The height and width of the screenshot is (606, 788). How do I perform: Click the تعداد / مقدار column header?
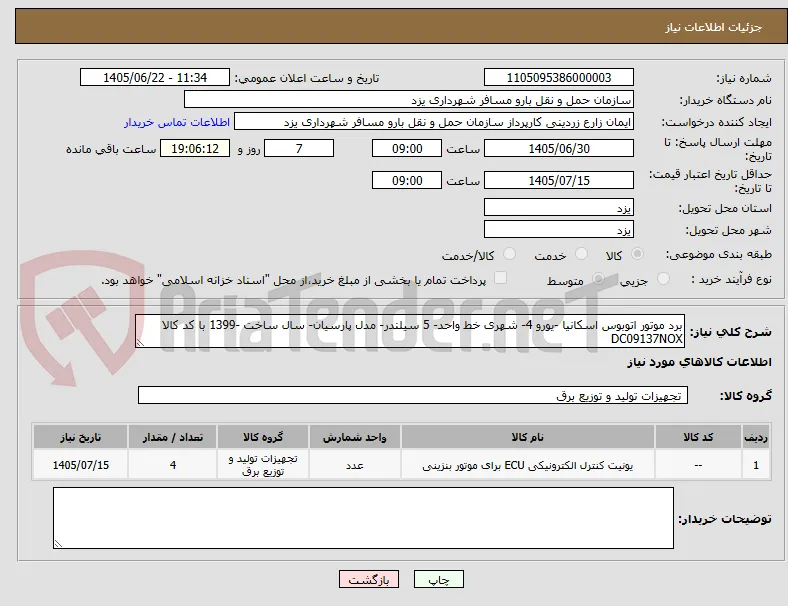(x=172, y=437)
